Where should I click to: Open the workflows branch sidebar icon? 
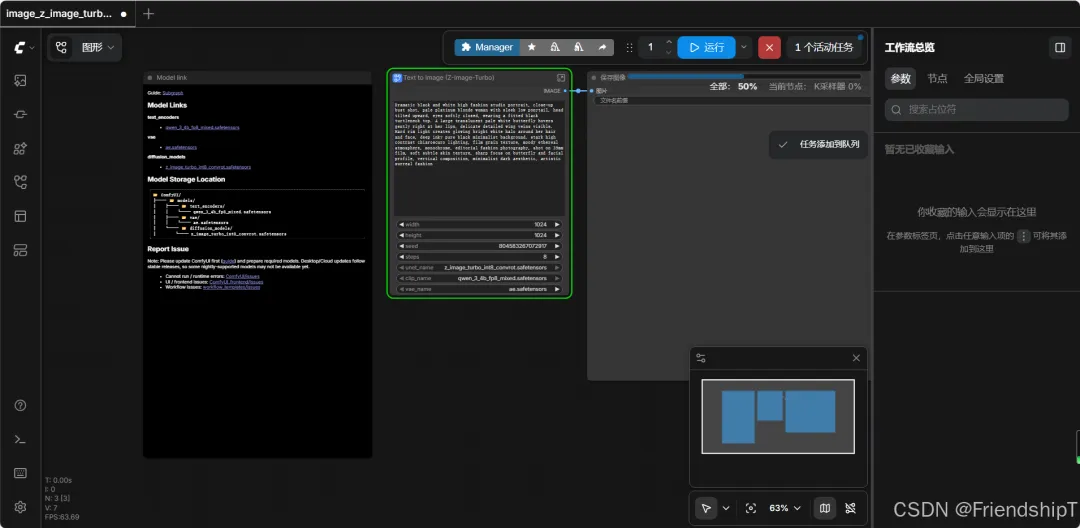click(20, 182)
